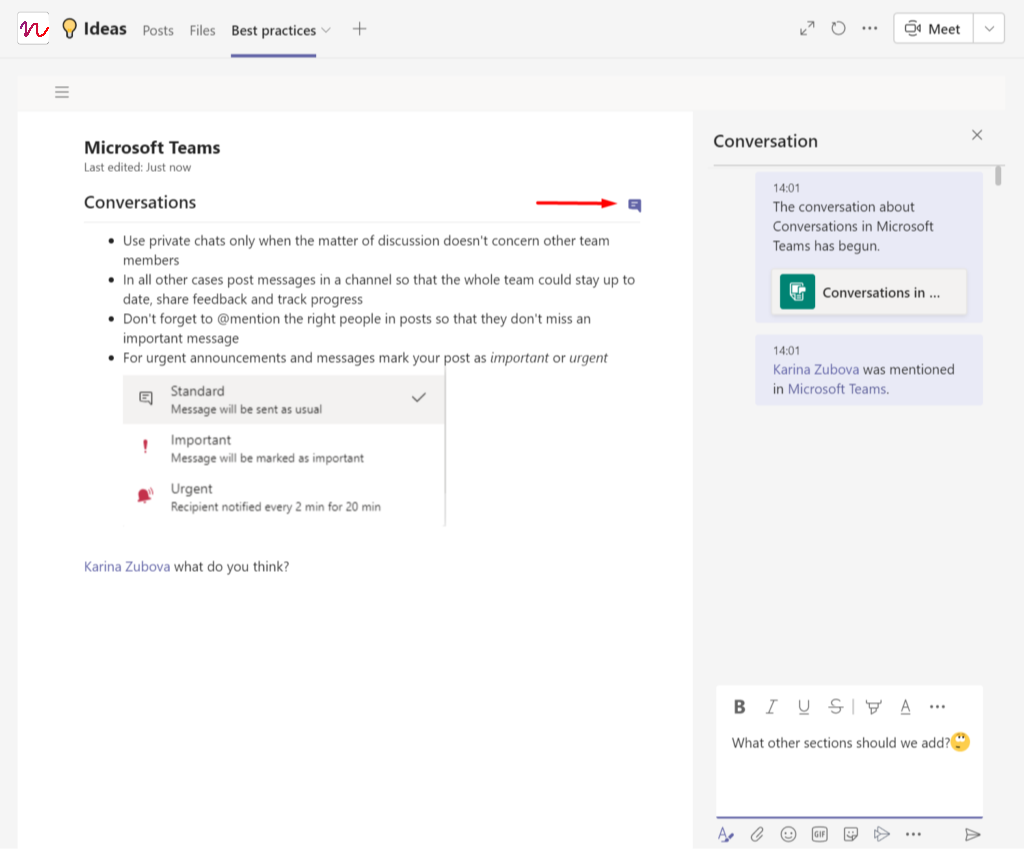
Task: Attach a file with paperclip icon
Action: tap(757, 834)
